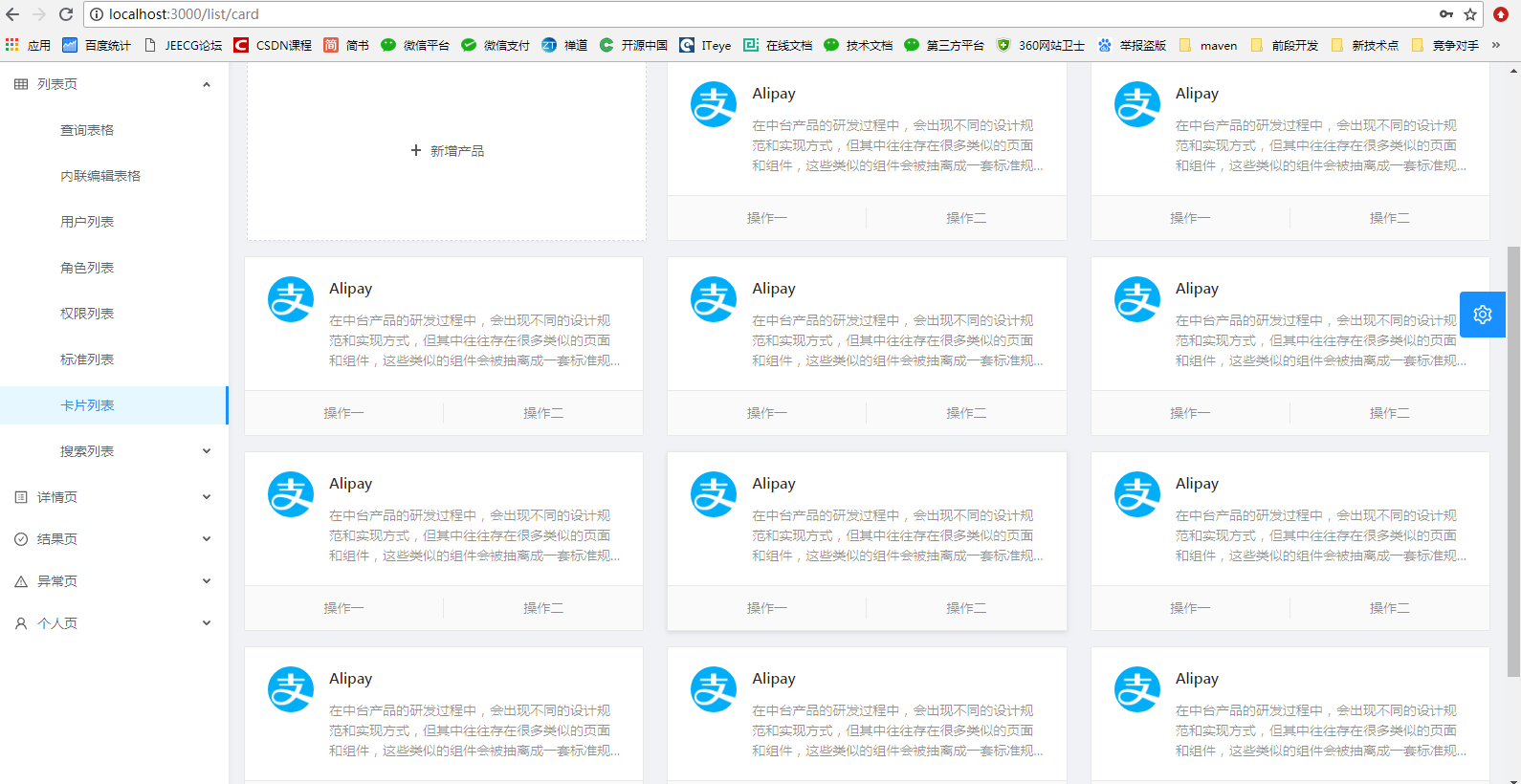Open saved passwords key icon in address bar
The height and width of the screenshot is (784, 1521).
coord(1446,14)
